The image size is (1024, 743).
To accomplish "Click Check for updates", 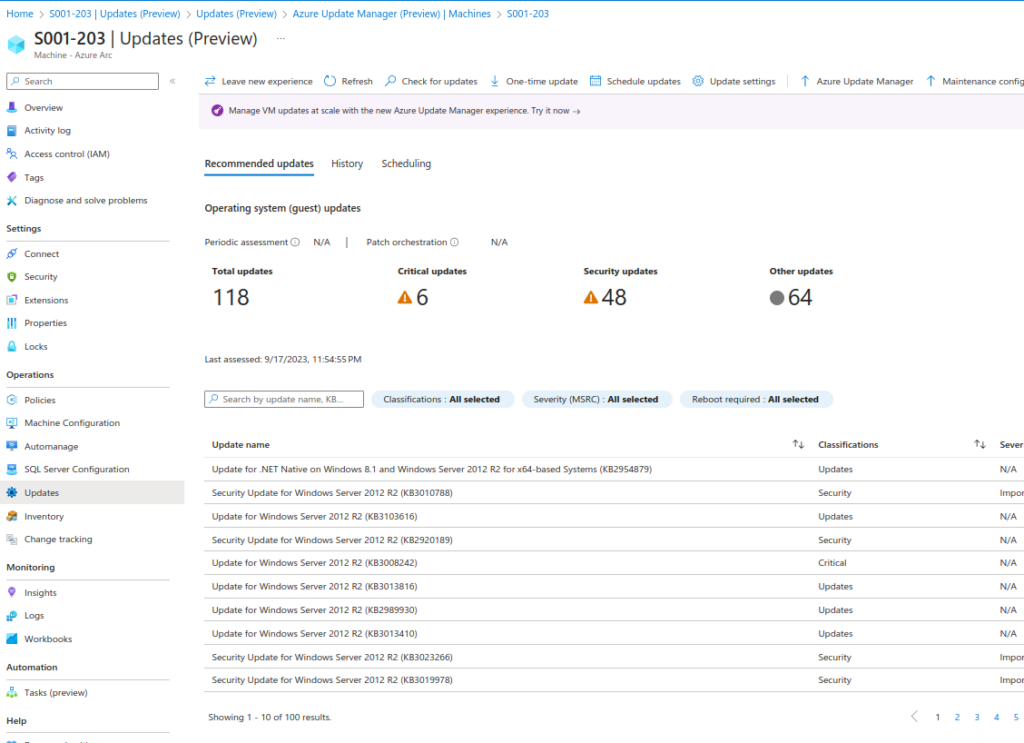I will 431,81.
